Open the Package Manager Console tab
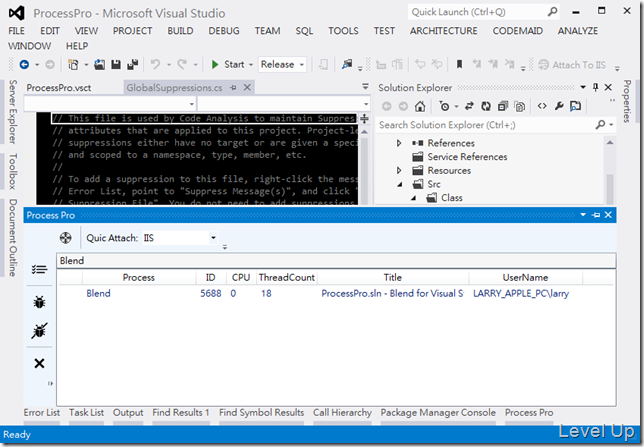The height and width of the screenshot is (447, 644). tap(438, 412)
